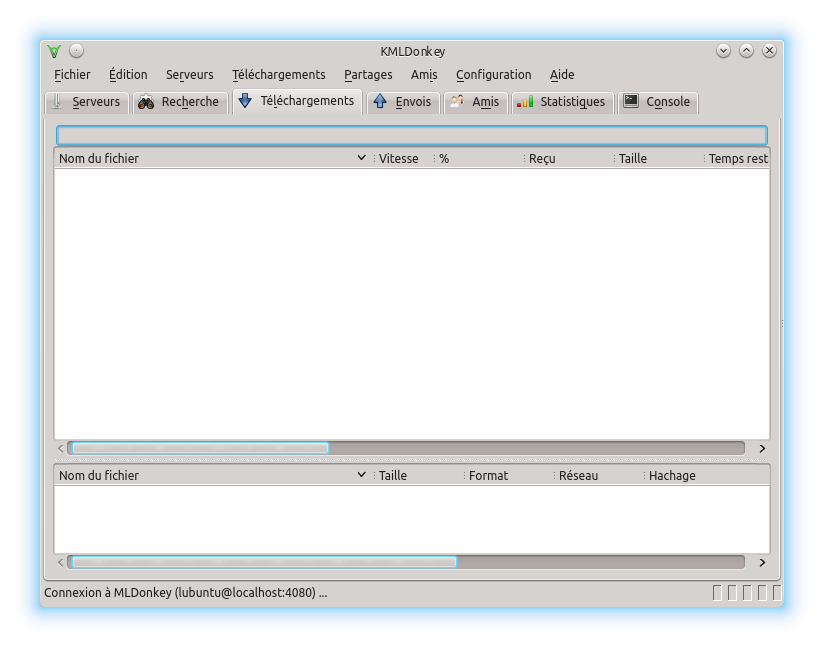The image size is (824, 647).
Task: Click the upper list horizontal scrollbar thumb
Action: (200, 448)
